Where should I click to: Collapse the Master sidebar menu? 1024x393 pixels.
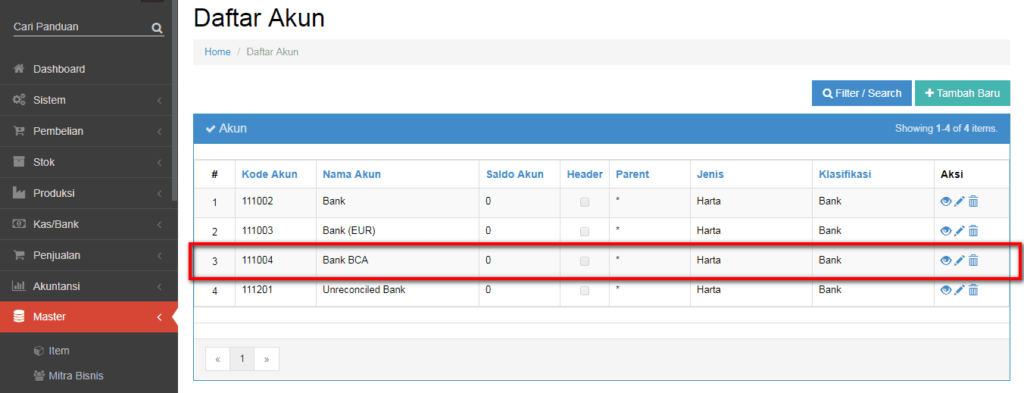89,317
